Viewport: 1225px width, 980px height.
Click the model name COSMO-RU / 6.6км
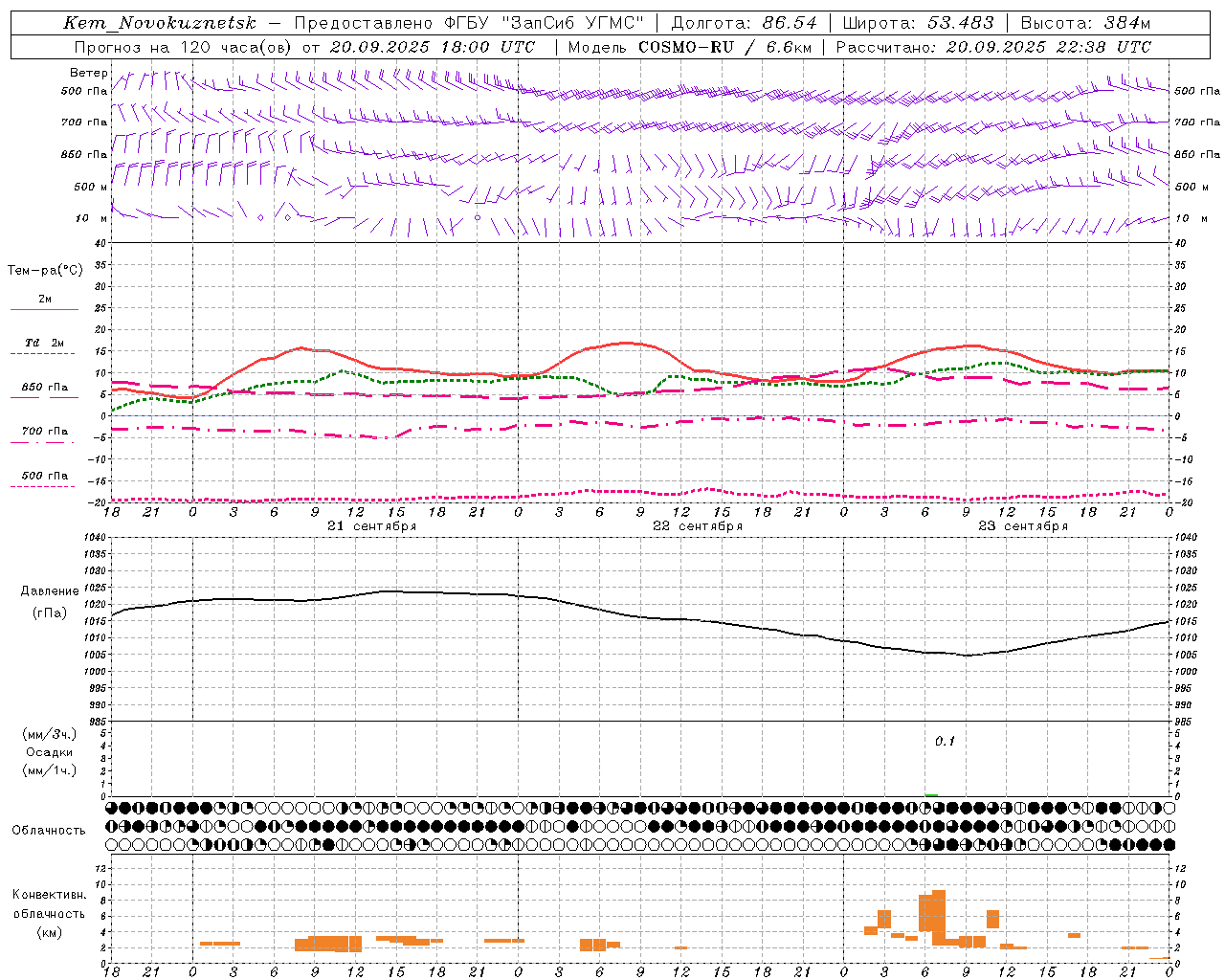725,47
